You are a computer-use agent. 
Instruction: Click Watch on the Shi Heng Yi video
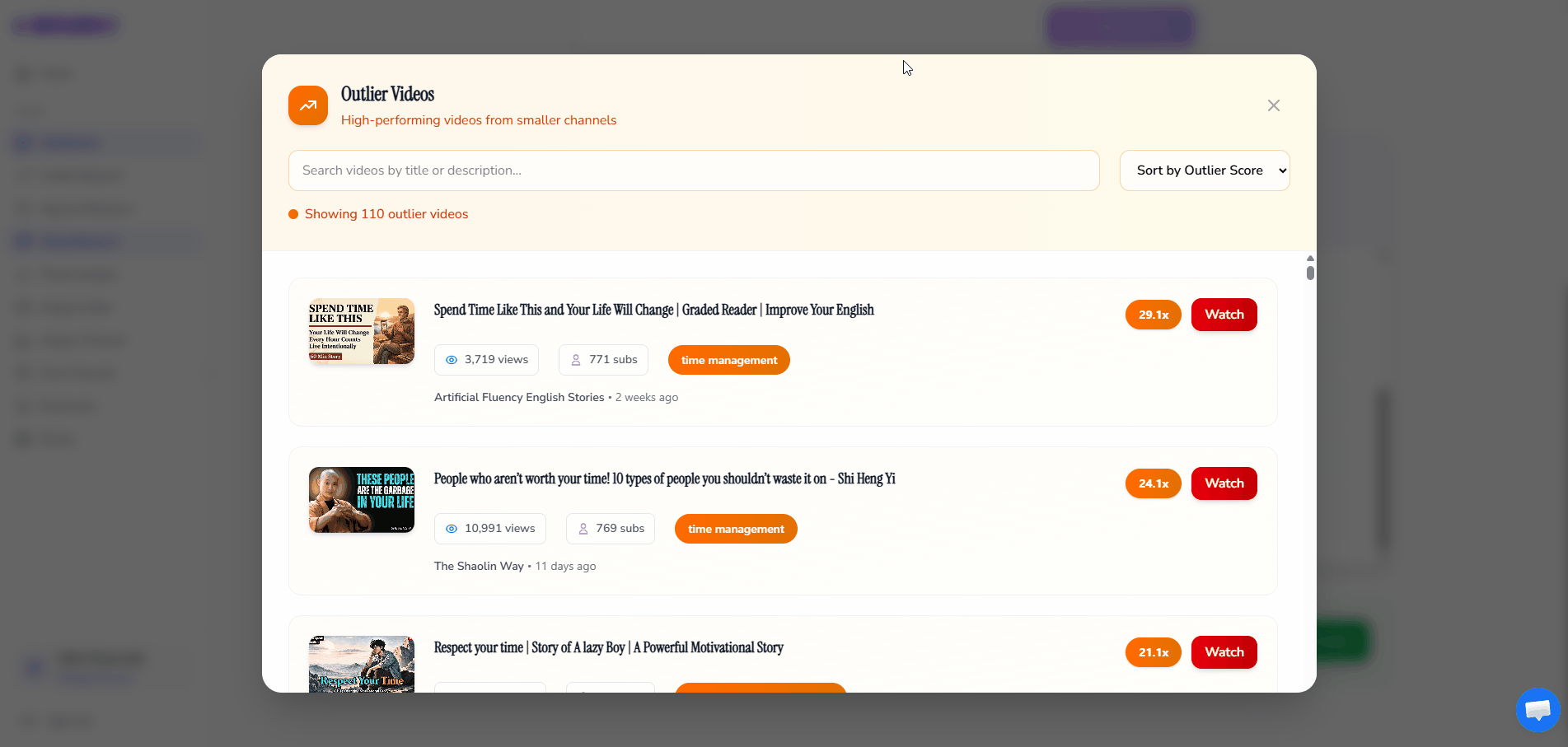click(x=1224, y=483)
